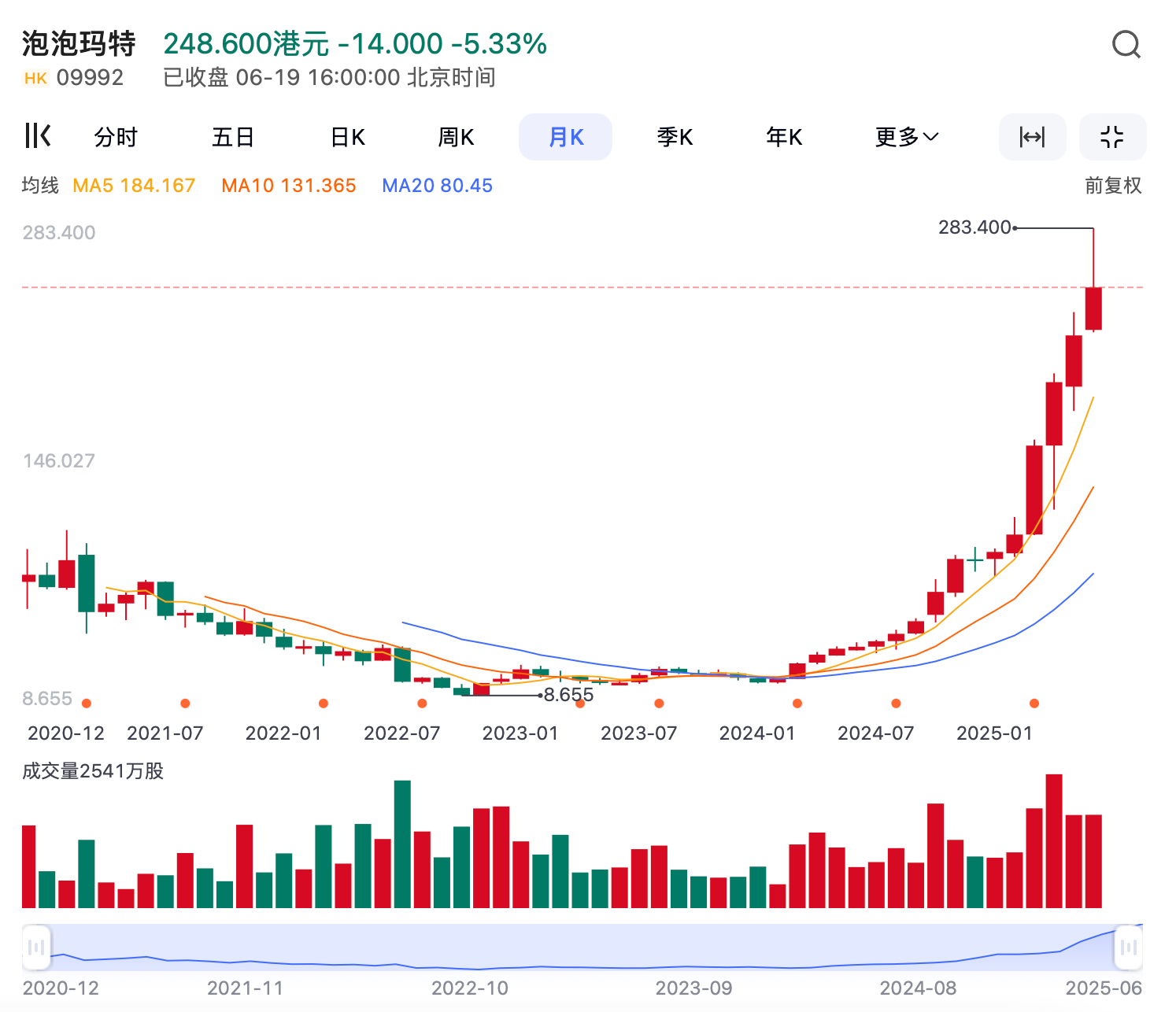Screen dimensions: 1176x1012
Task: Toggle the MA10 moving average line
Action: click(x=288, y=185)
